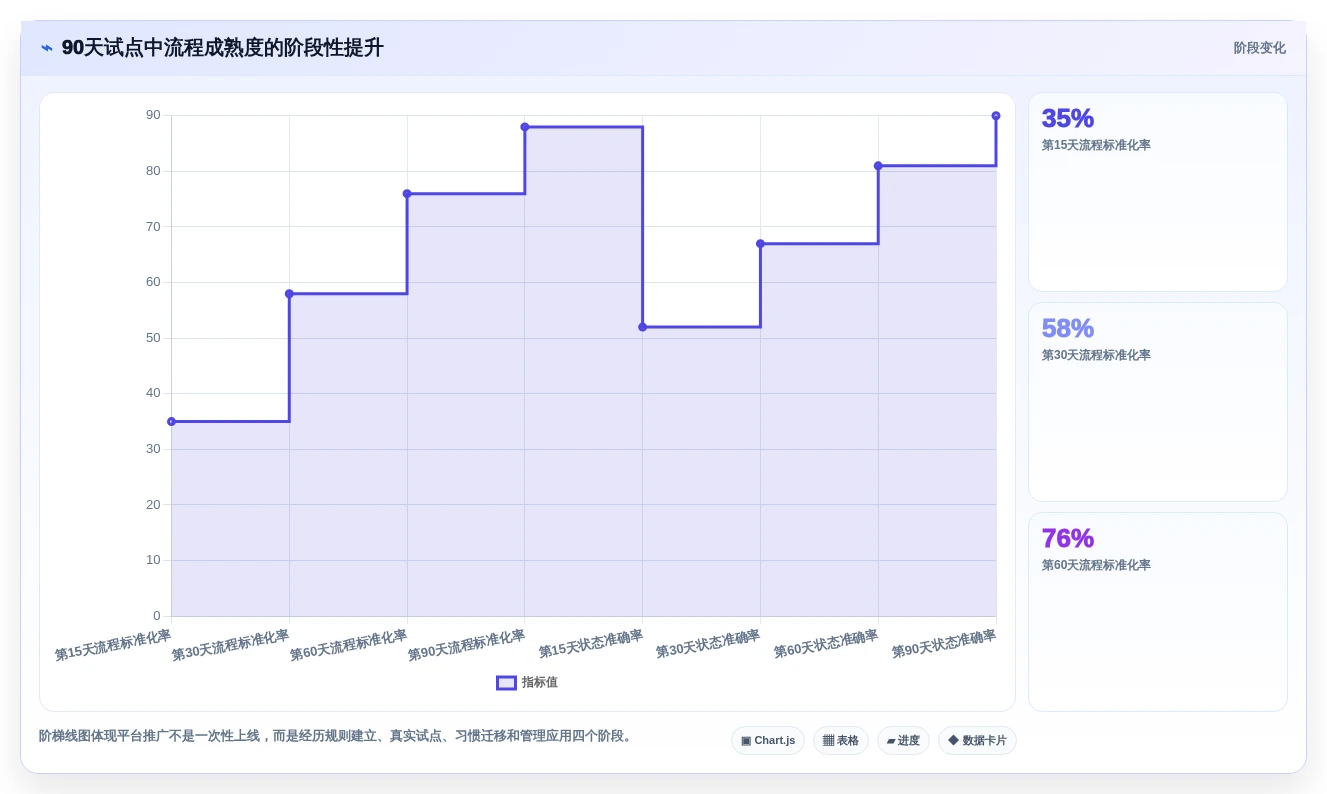This screenshot has height=794, width=1327.
Task: Click x-axis label 第90天状态准确率
Action: 944,644
